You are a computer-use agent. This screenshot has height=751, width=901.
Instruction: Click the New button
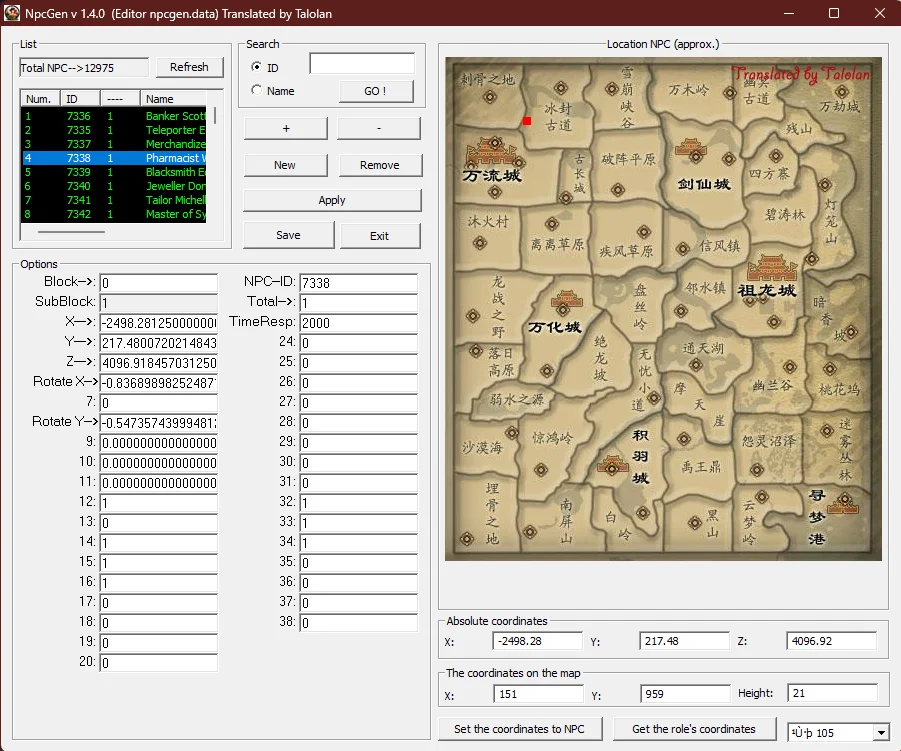tap(284, 165)
